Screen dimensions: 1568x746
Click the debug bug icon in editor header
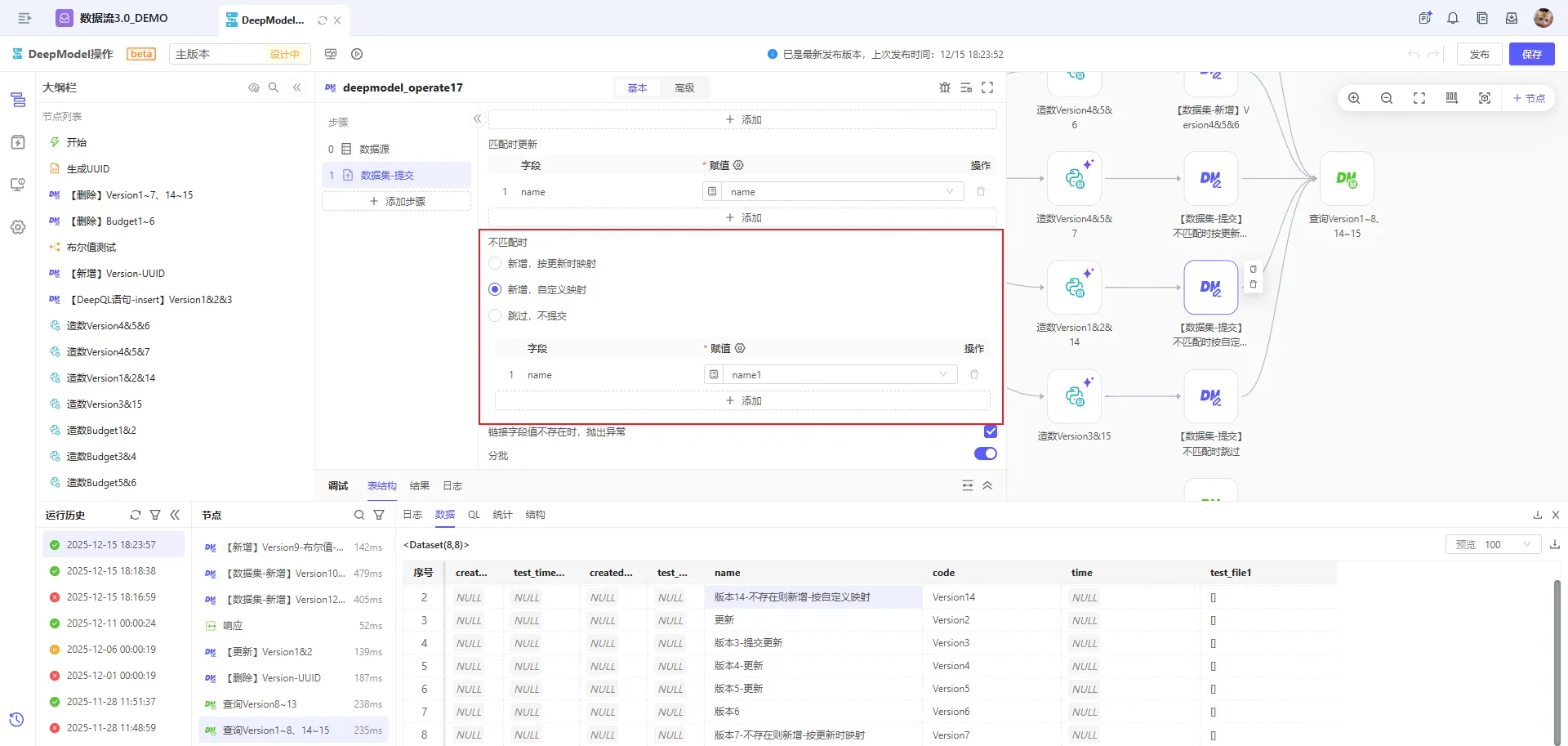point(945,87)
